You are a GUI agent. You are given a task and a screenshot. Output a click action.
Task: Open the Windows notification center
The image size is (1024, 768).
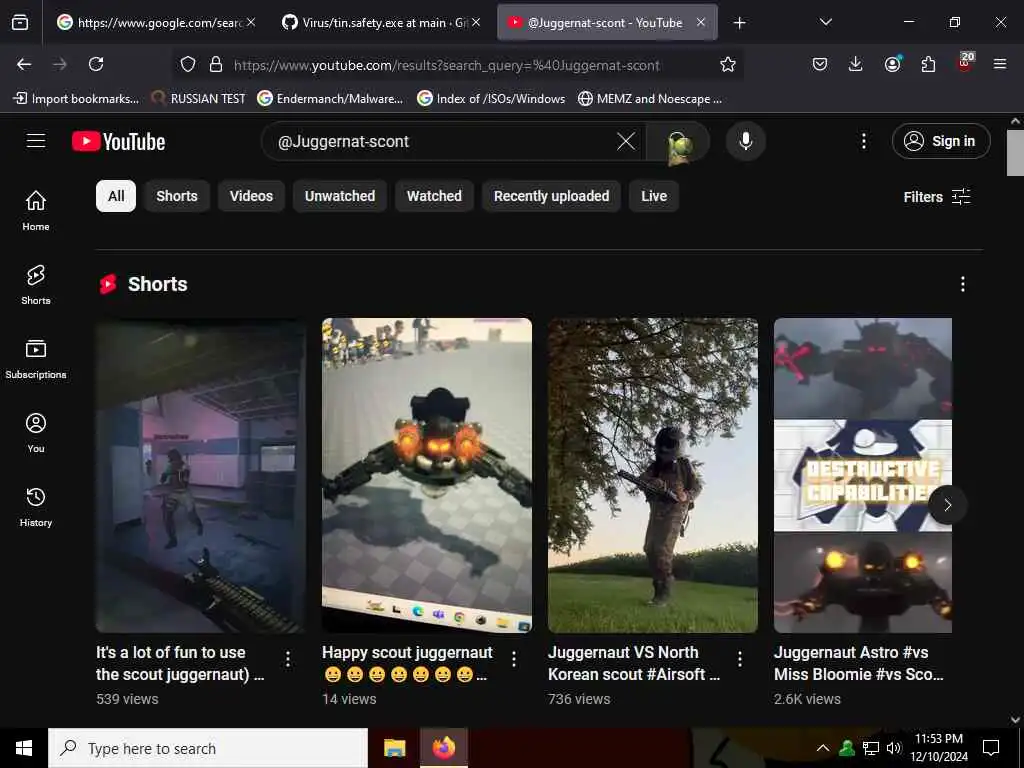[x=991, y=748]
